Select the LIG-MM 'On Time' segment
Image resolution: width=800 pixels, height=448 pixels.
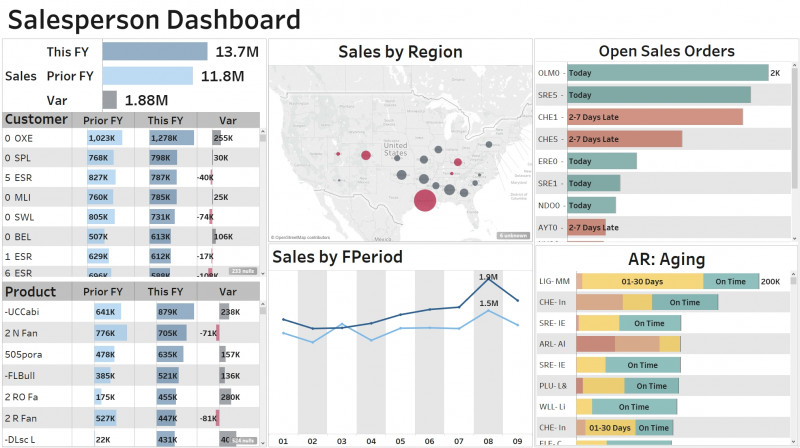coord(731,281)
